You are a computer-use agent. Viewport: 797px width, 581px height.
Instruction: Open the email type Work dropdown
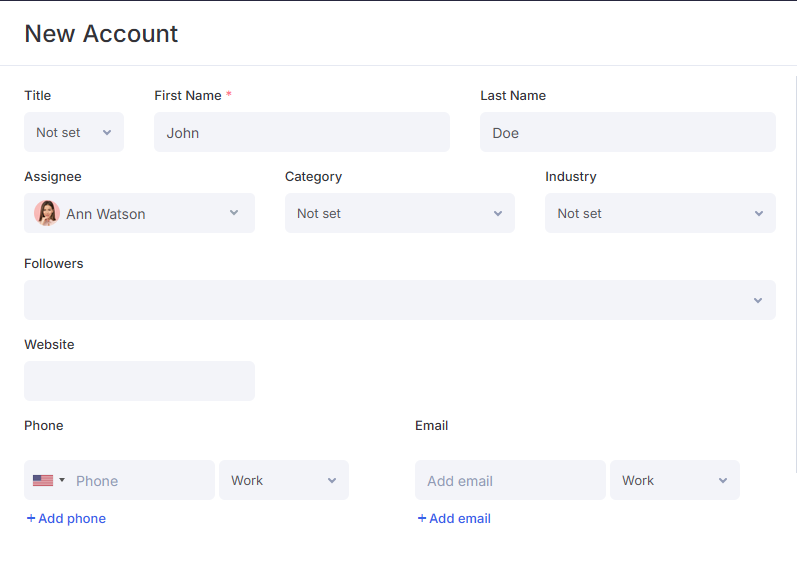pyautogui.click(x=675, y=480)
